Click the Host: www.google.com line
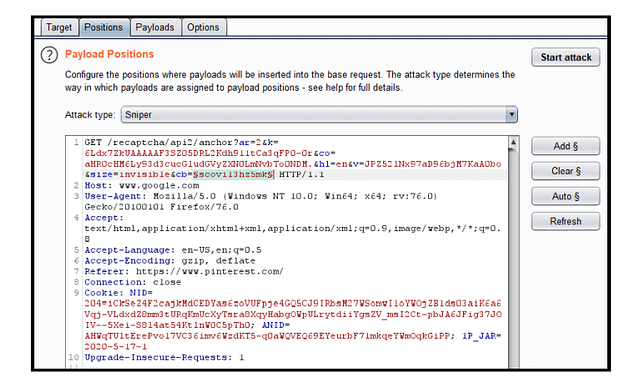Image resolution: width=640 pixels, height=392 pixels. coord(142,185)
